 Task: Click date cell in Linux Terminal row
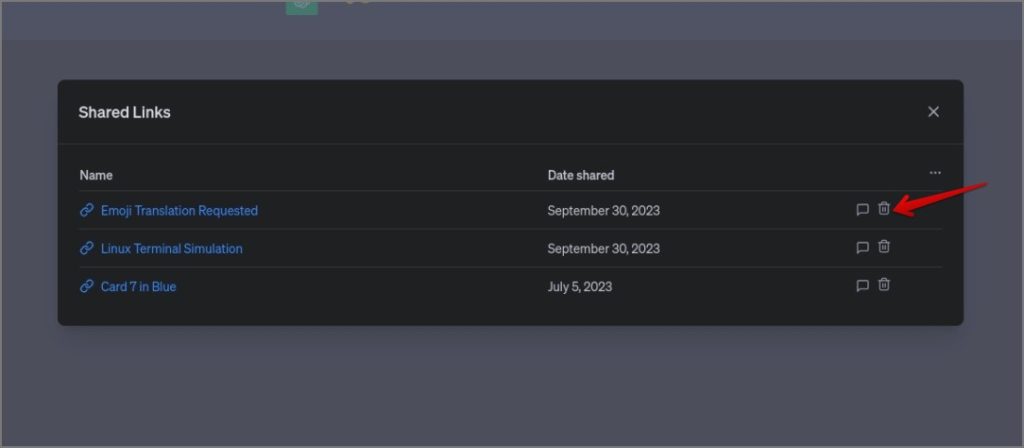click(603, 248)
